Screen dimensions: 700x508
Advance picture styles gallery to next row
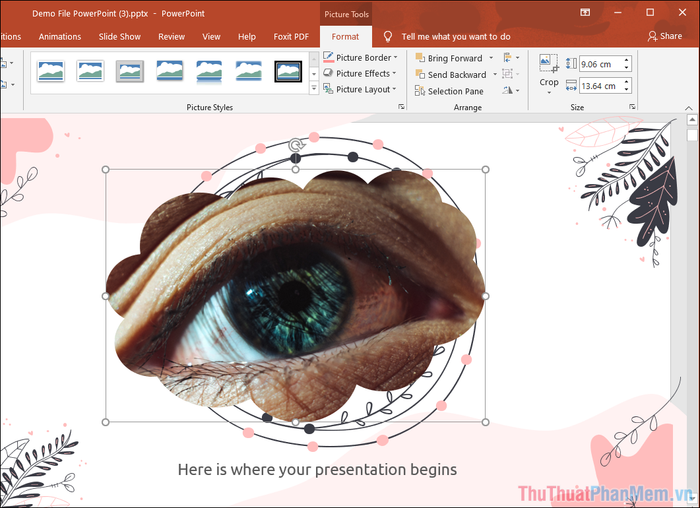point(314,74)
